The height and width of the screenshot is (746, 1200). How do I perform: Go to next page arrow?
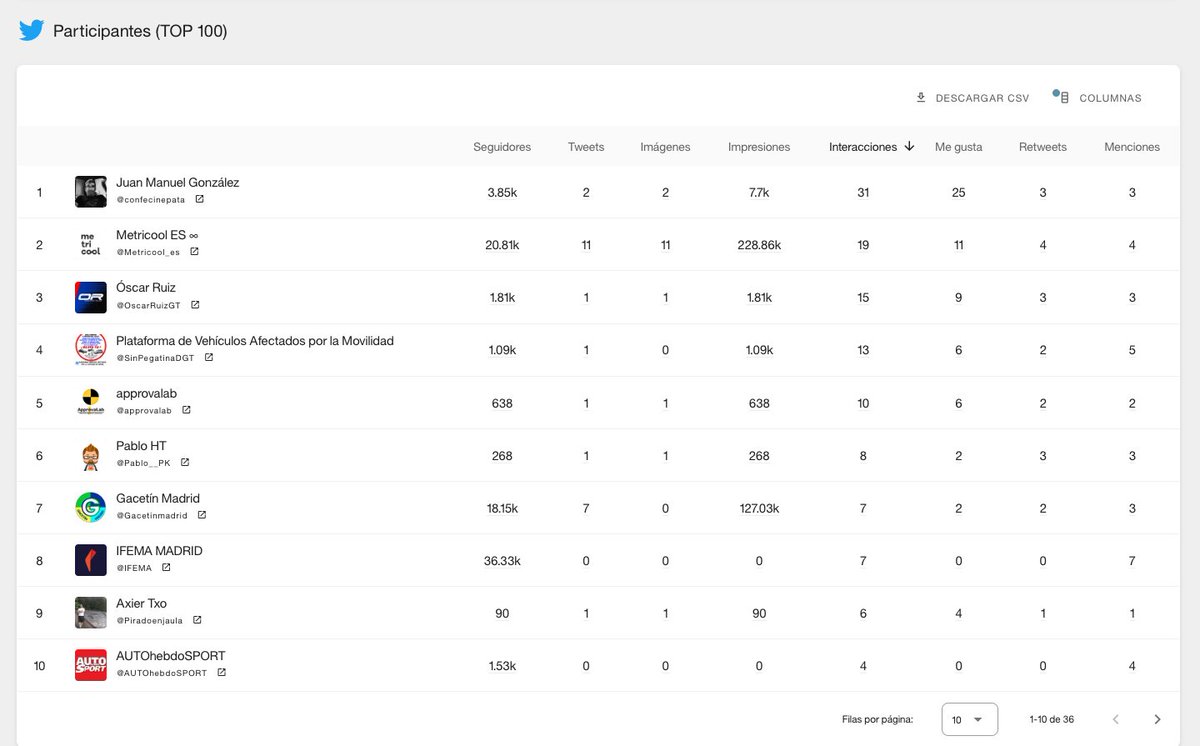pyautogui.click(x=1157, y=719)
